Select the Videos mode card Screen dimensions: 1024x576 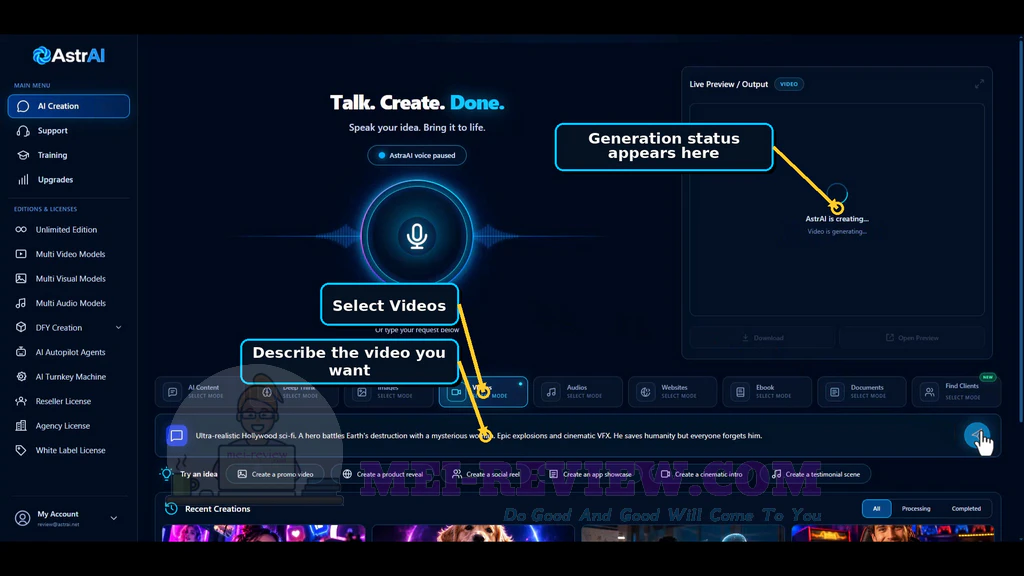point(483,392)
